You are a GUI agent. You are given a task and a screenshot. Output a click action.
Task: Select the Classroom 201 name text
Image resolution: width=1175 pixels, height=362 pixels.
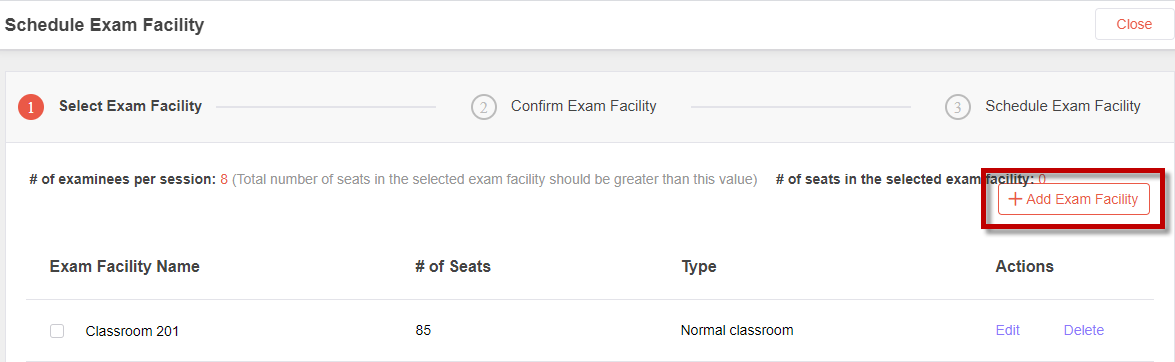[x=132, y=331]
